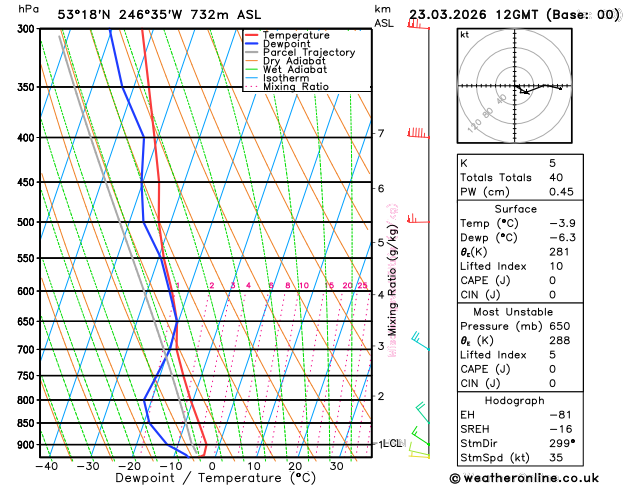Image resolution: width=629 pixels, height=486 pixels.
Task: Click the cyan wind barb at 700 hPa
Action: click(420, 341)
